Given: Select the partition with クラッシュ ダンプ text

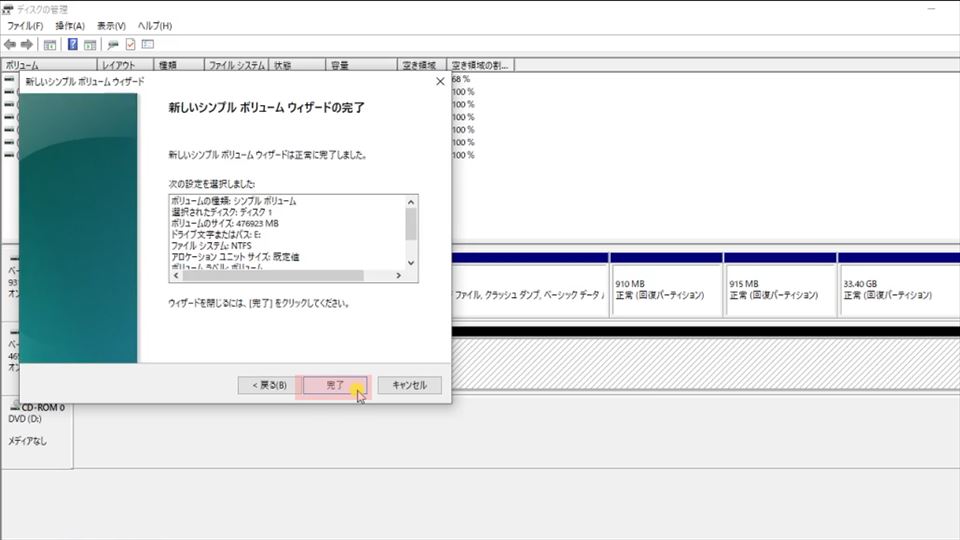Looking at the screenshot, I should click(x=530, y=290).
